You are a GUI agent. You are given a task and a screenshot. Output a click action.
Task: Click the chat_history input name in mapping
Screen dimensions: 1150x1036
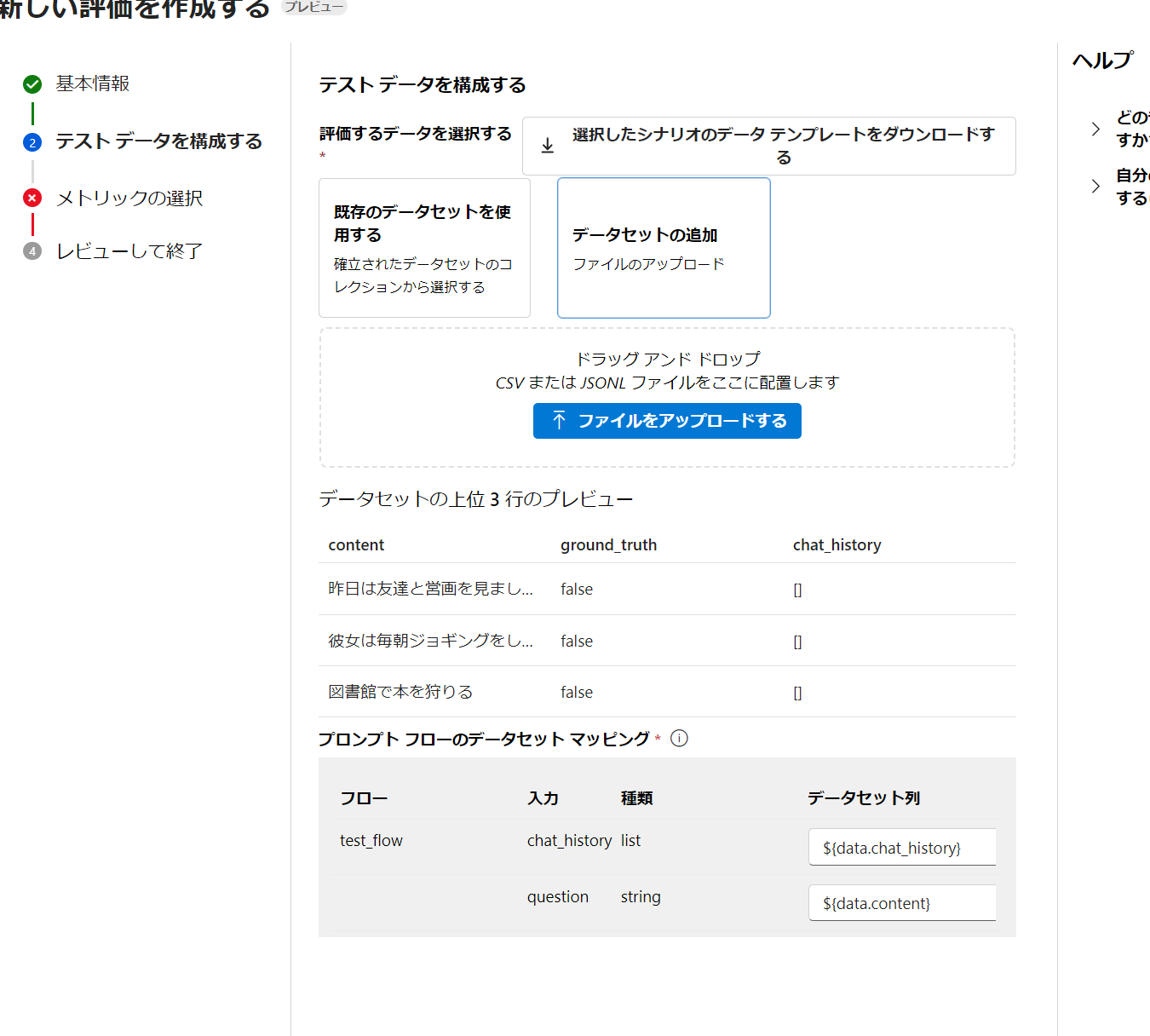tap(569, 840)
